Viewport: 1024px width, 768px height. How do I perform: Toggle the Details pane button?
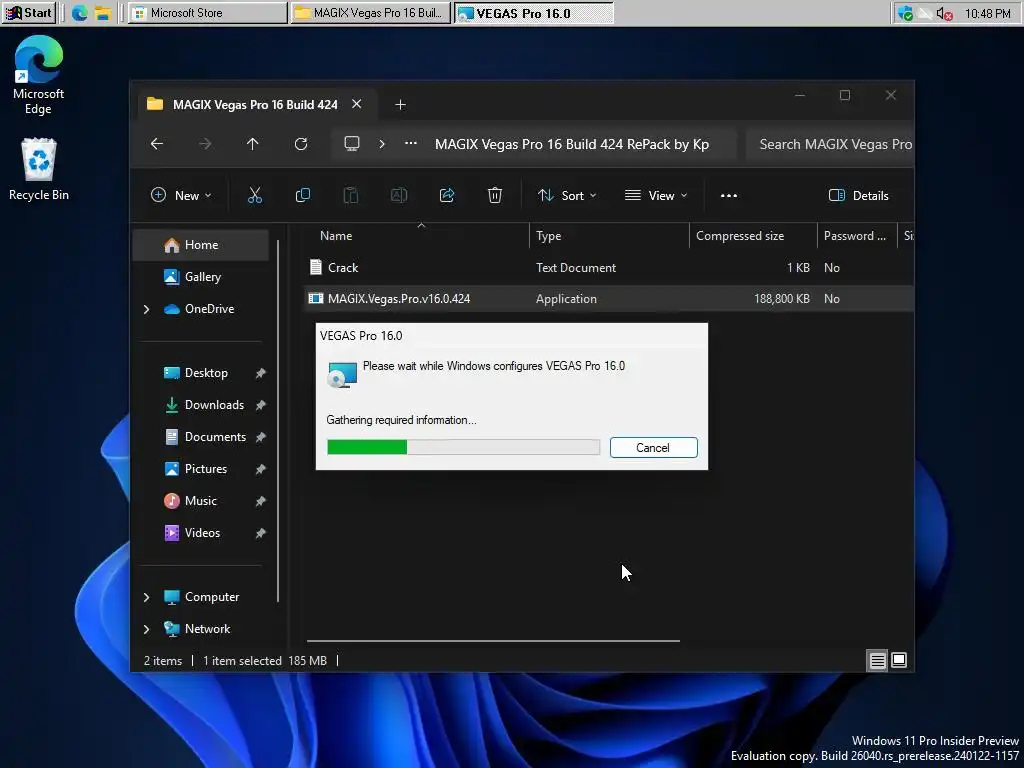tap(858, 195)
